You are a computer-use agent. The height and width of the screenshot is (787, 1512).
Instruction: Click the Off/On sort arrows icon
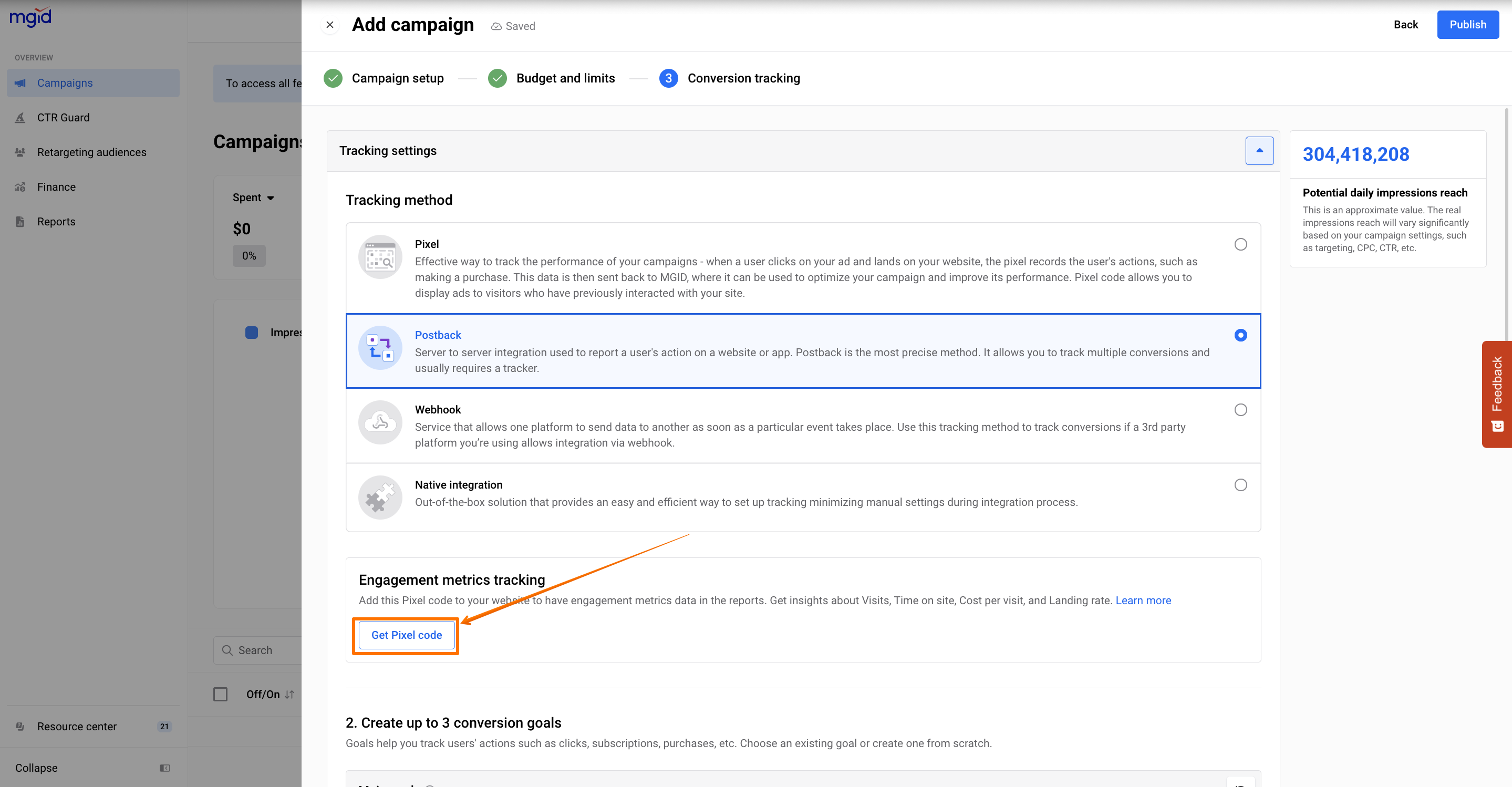click(289, 695)
